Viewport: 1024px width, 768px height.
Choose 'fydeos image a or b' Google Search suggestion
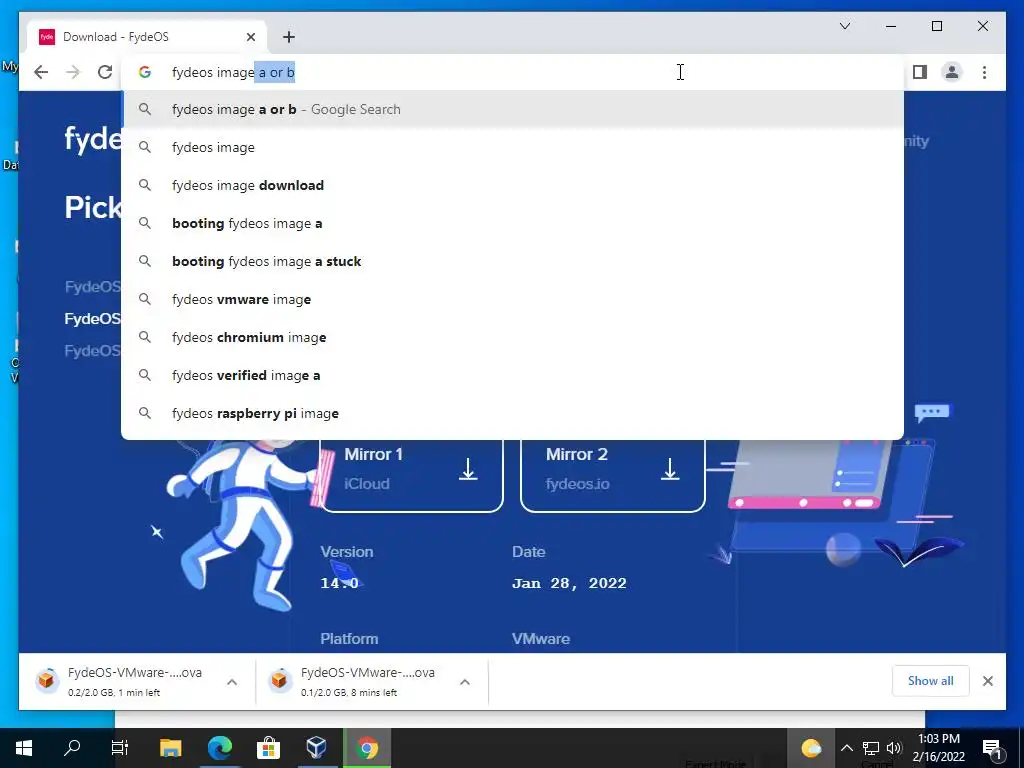click(x=512, y=110)
